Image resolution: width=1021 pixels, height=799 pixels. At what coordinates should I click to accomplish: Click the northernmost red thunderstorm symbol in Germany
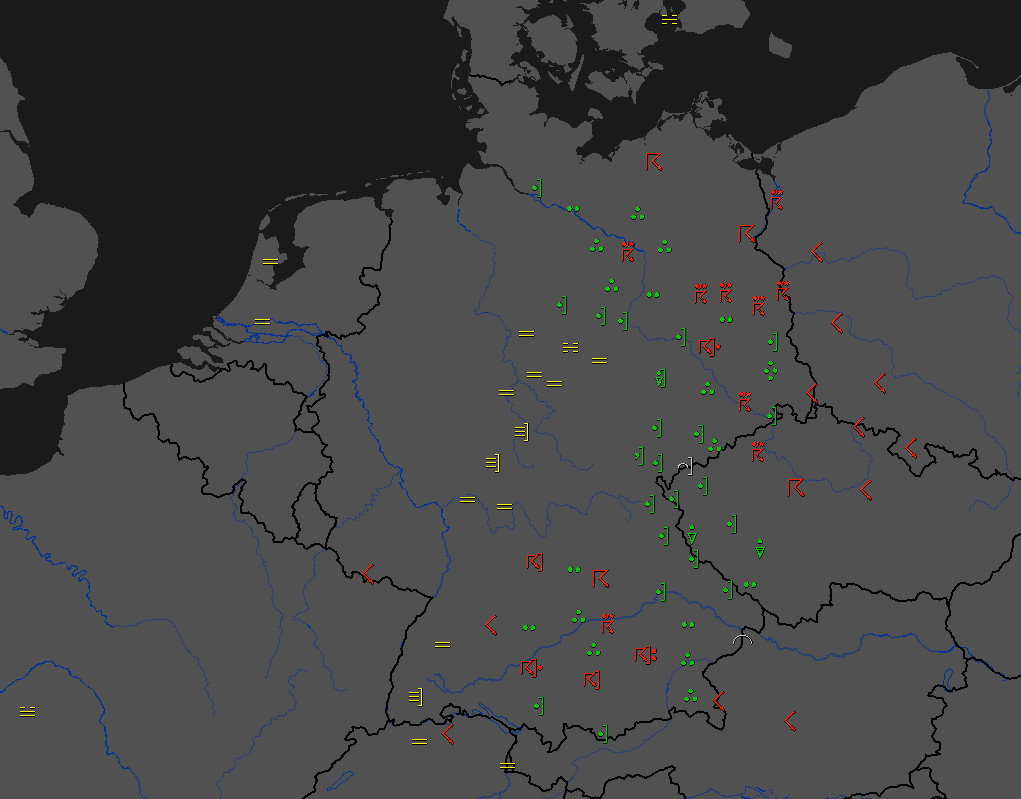pyautogui.click(x=653, y=162)
